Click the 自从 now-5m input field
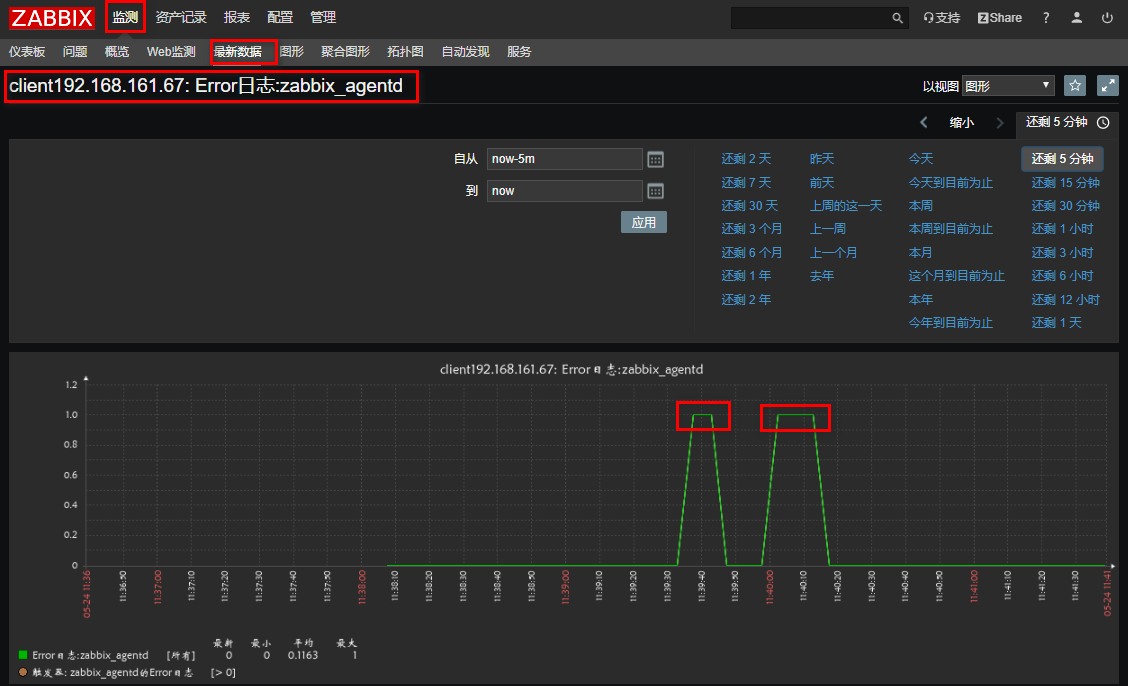Viewport: 1128px width, 686px height. pos(565,159)
